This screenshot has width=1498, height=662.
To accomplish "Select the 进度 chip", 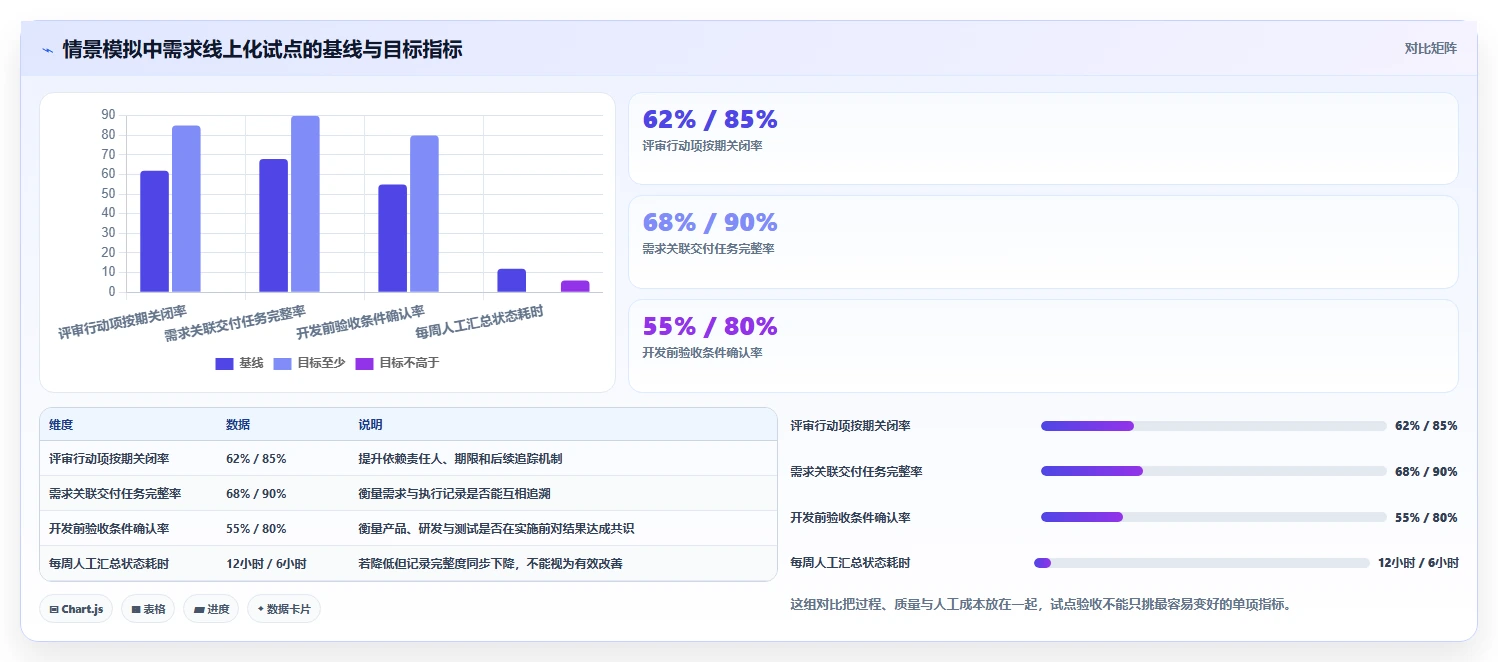I will [211, 609].
